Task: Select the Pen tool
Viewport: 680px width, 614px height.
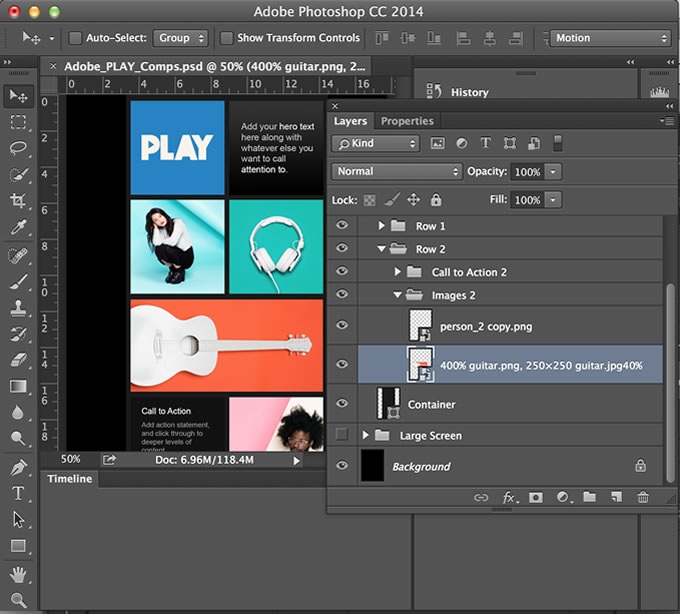Action: click(x=18, y=467)
